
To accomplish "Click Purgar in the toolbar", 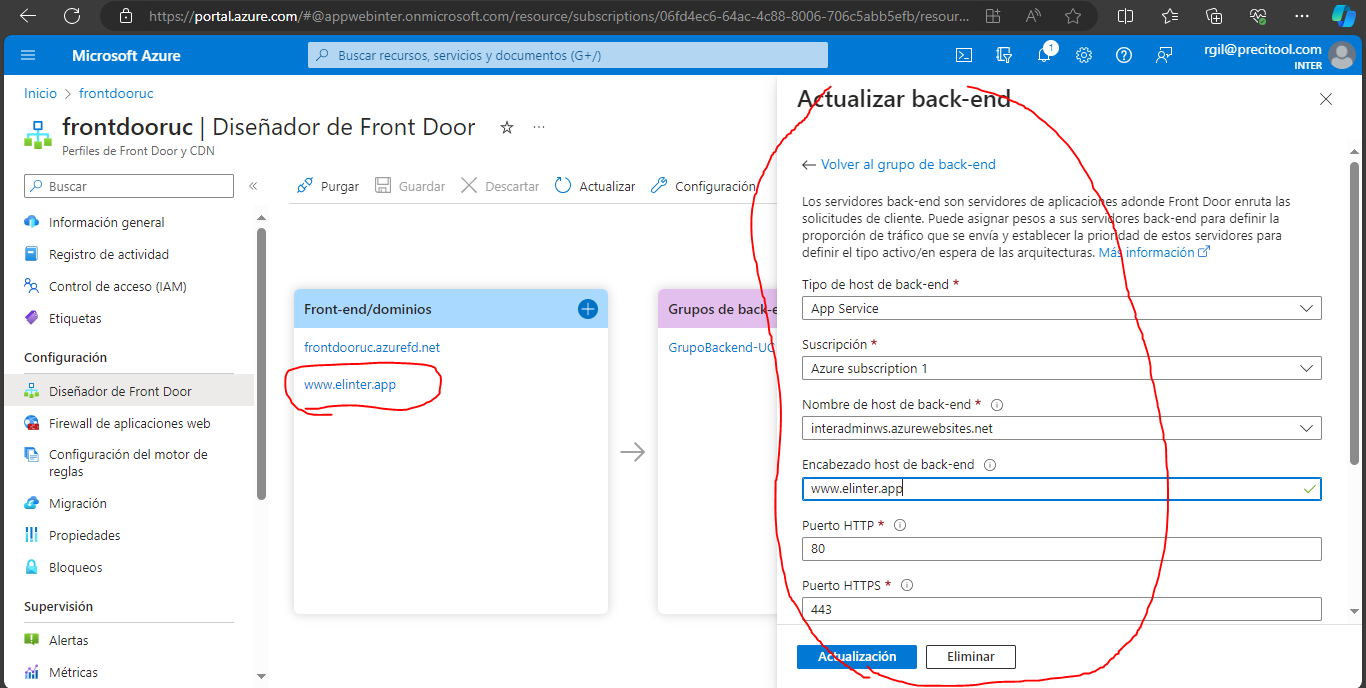I will 328,186.
